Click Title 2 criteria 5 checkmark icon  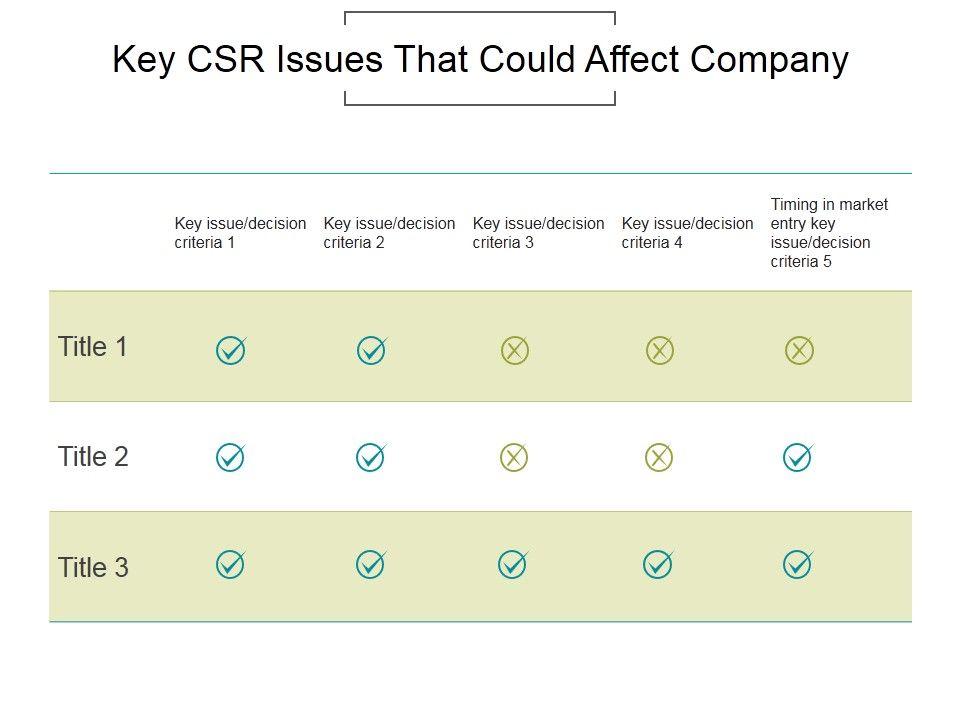798,458
